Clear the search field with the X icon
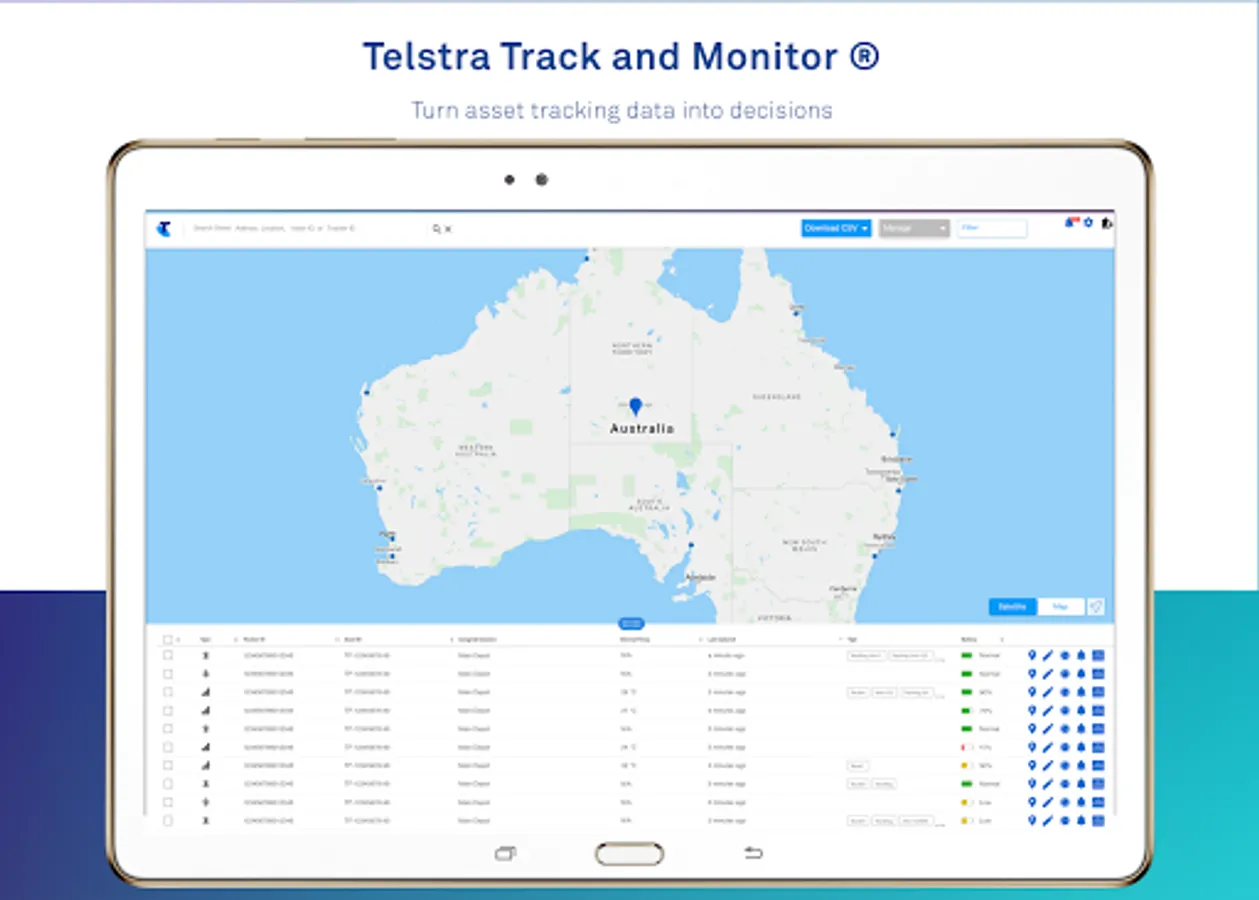 pyautogui.click(x=448, y=229)
